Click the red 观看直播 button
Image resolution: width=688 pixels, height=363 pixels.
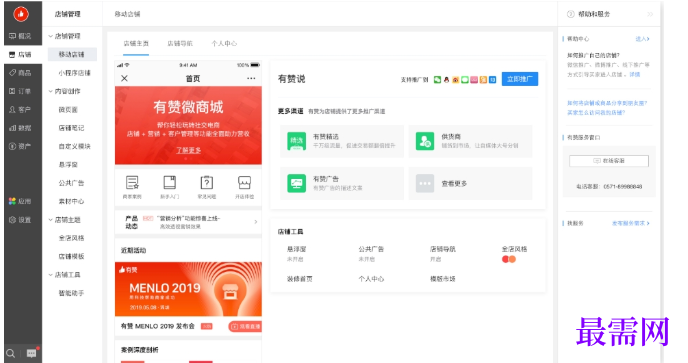point(245,327)
